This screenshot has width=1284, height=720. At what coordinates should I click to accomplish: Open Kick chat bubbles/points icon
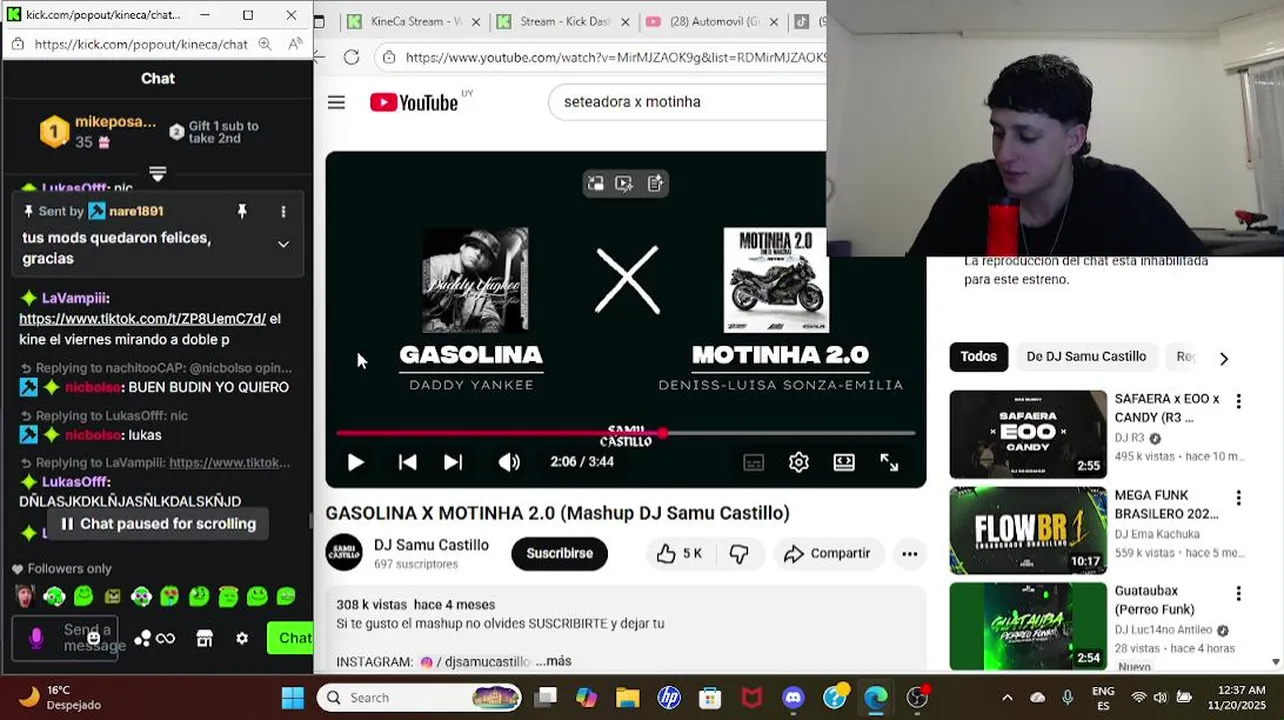coord(143,638)
